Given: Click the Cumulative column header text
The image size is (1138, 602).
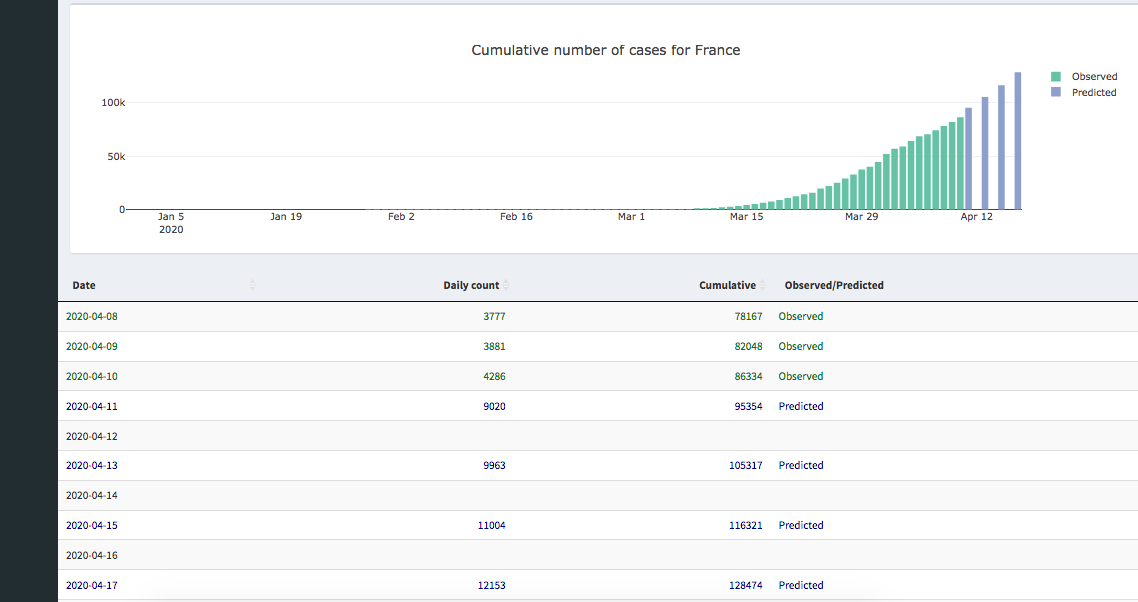Looking at the screenshot, I should tap(727, 286).
